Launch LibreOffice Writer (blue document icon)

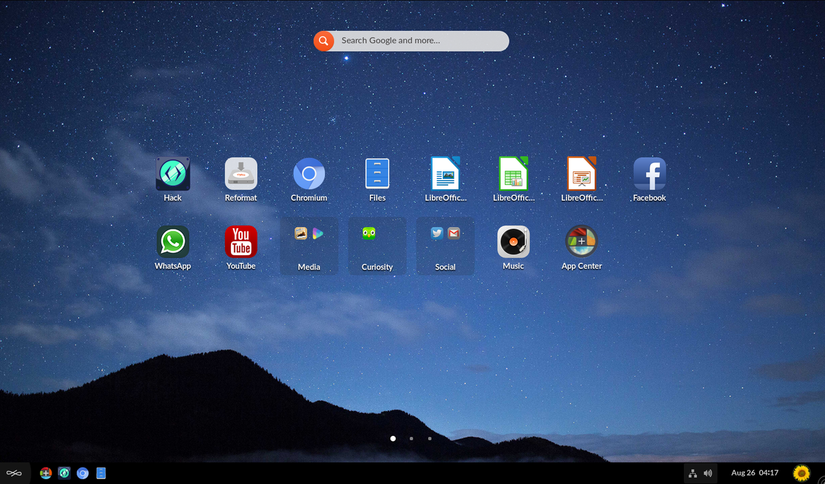pos(445,173)
